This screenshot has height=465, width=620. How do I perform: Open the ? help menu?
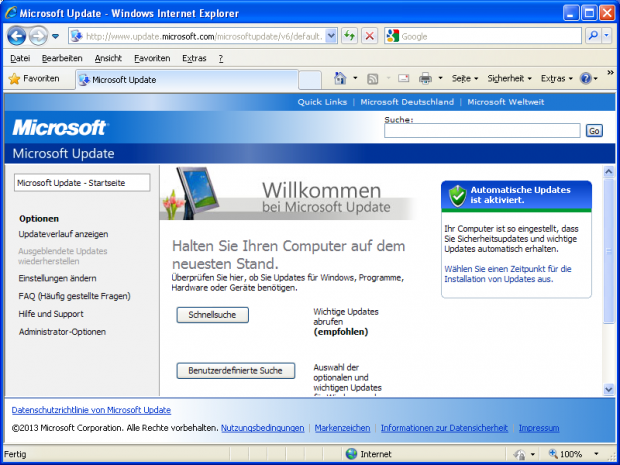pyautogui.click(x=221, y=59)
